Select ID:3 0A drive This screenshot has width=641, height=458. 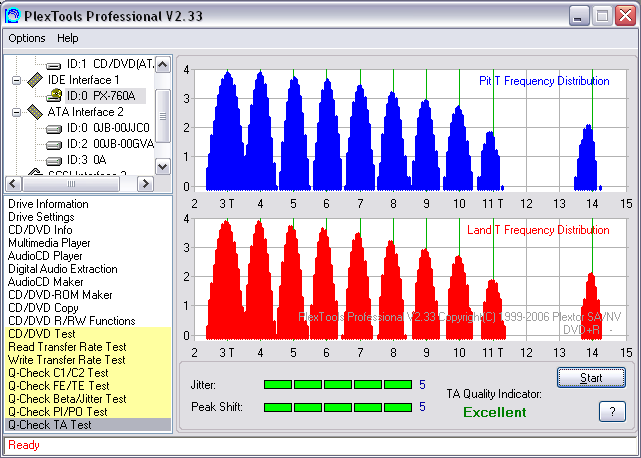pos(87,160)
